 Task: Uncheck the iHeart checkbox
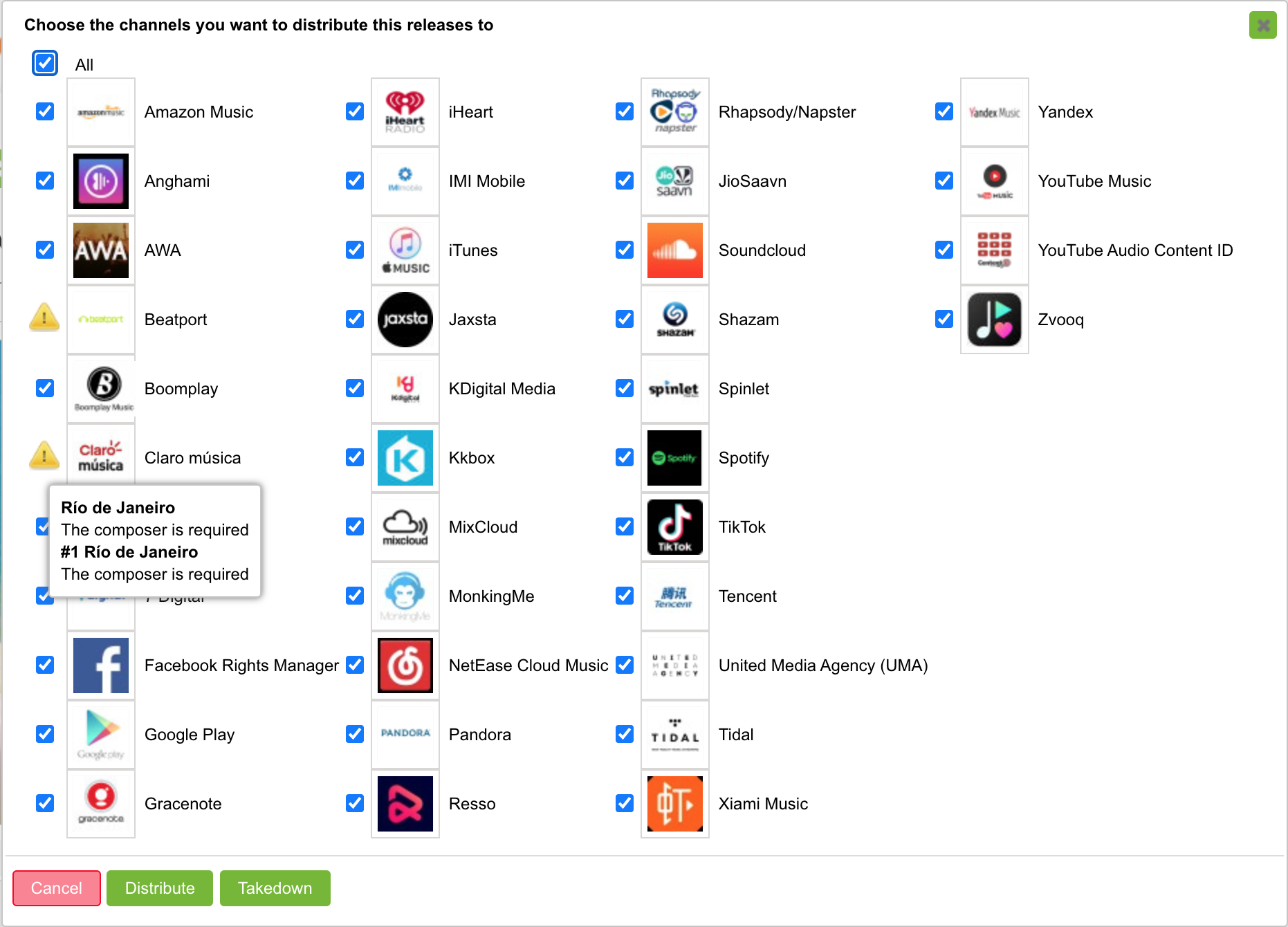[355, 111]
